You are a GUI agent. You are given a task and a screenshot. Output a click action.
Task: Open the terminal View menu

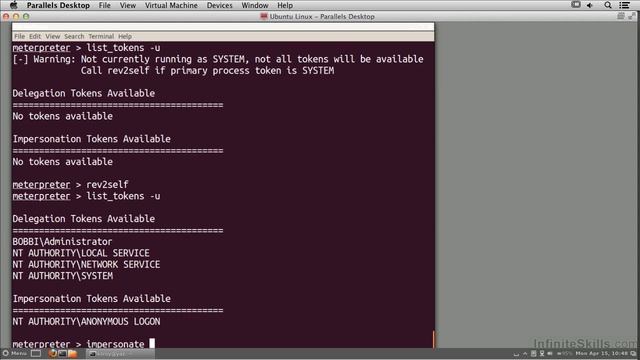tap(52, 36)
